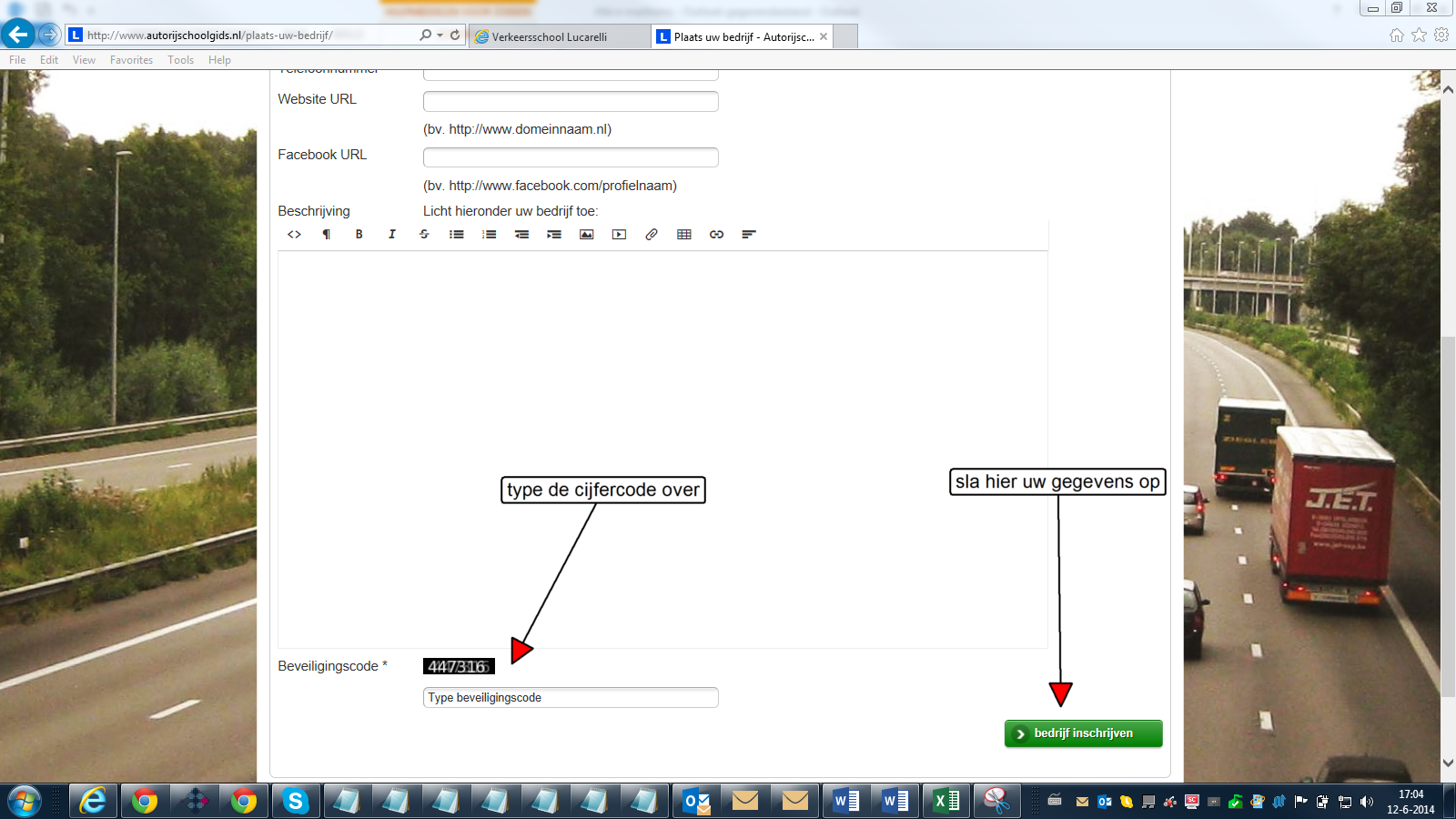This screenshot has height=819, width=1456.
Task: Open Snipping Tool from taskbar
Action: 996,802
